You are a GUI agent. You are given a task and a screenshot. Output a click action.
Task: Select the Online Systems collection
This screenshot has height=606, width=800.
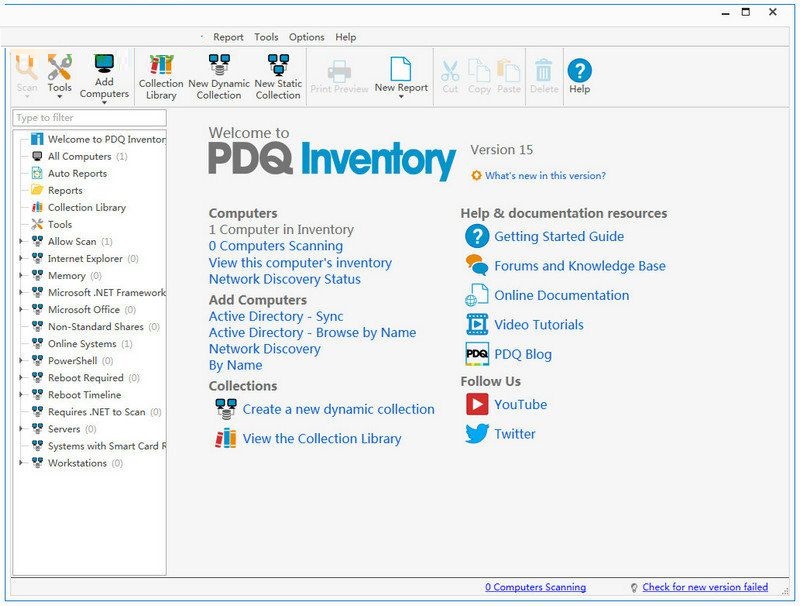pos(82,344)
